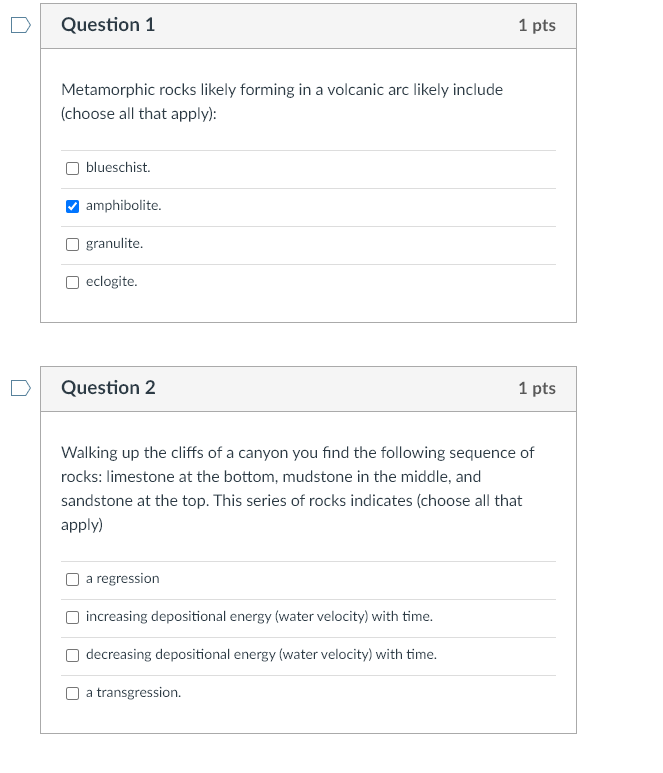Flag Question 2 using the flag icon
663x773 pixels.
point(22,387)
